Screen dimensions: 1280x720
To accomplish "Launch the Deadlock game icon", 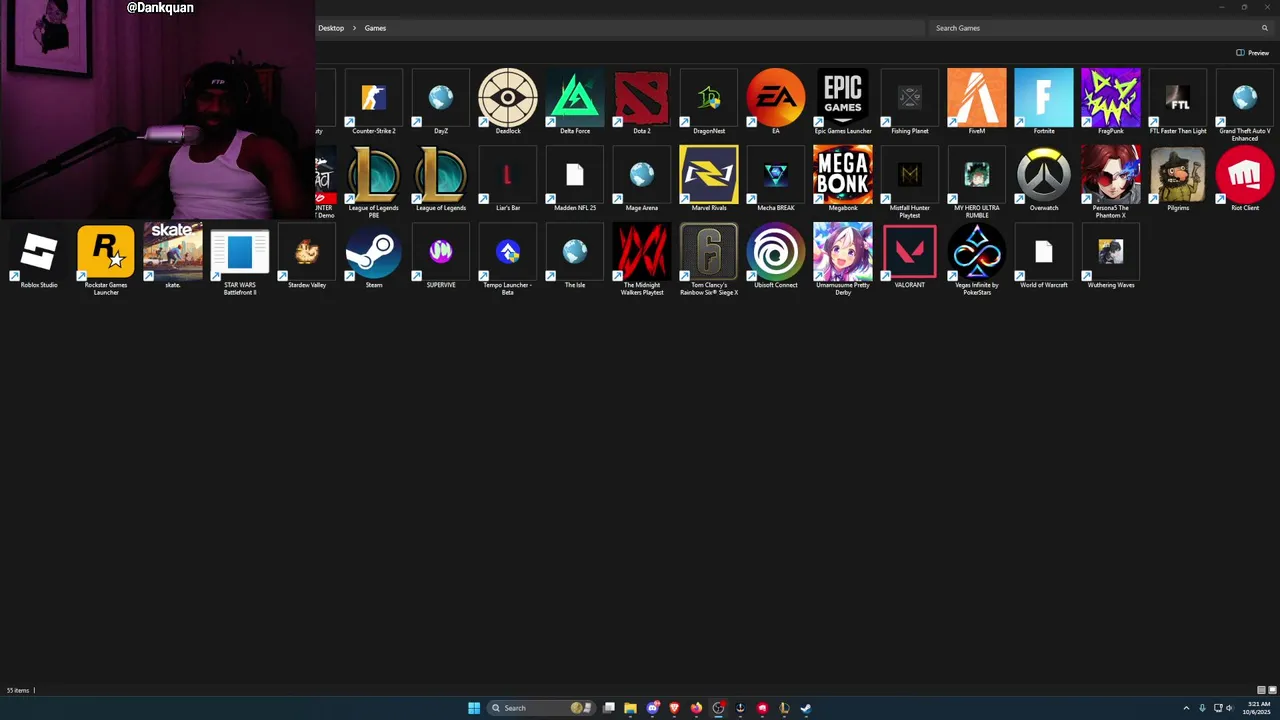I will pos(508,101).
